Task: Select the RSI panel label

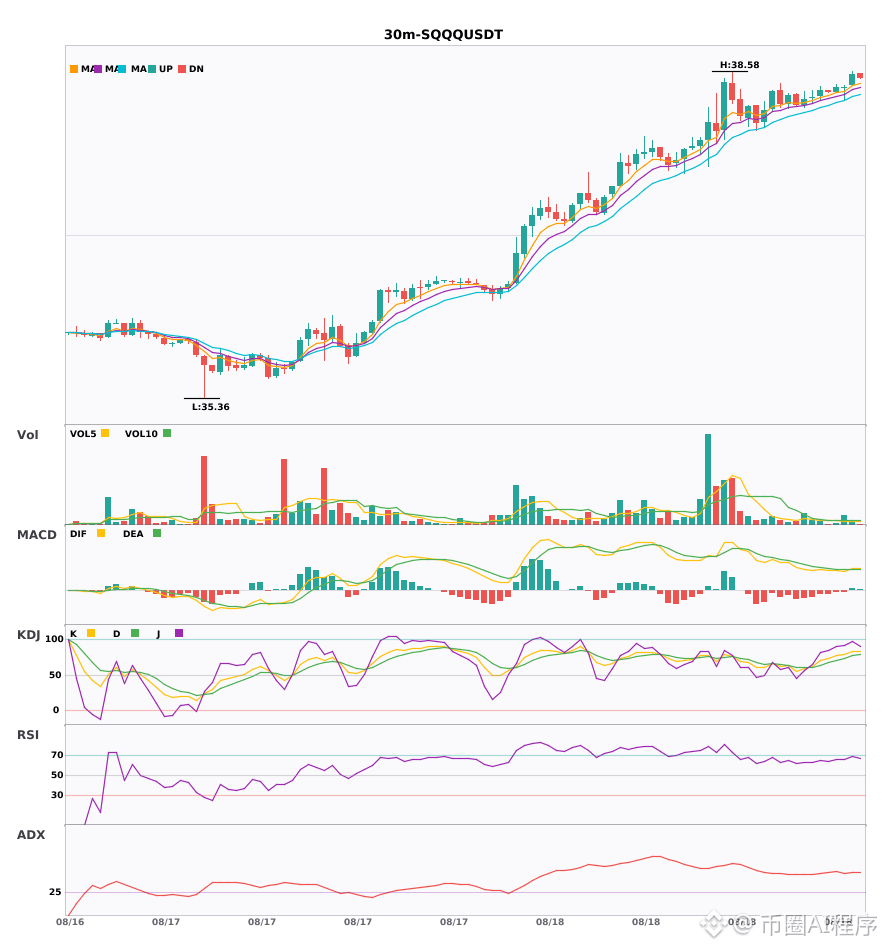Action: 27,735
